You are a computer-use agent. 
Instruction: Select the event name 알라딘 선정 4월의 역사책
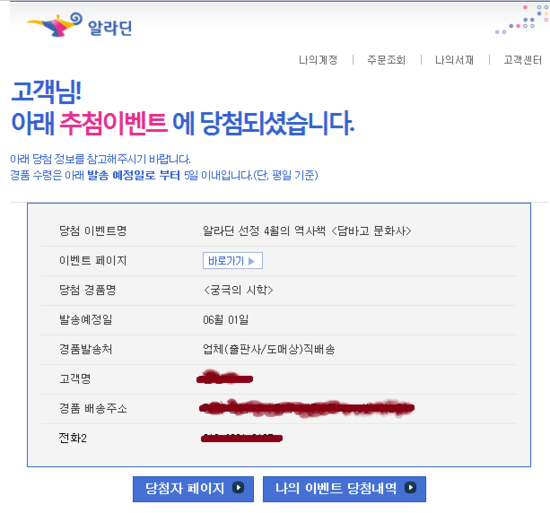coord(264,231)
